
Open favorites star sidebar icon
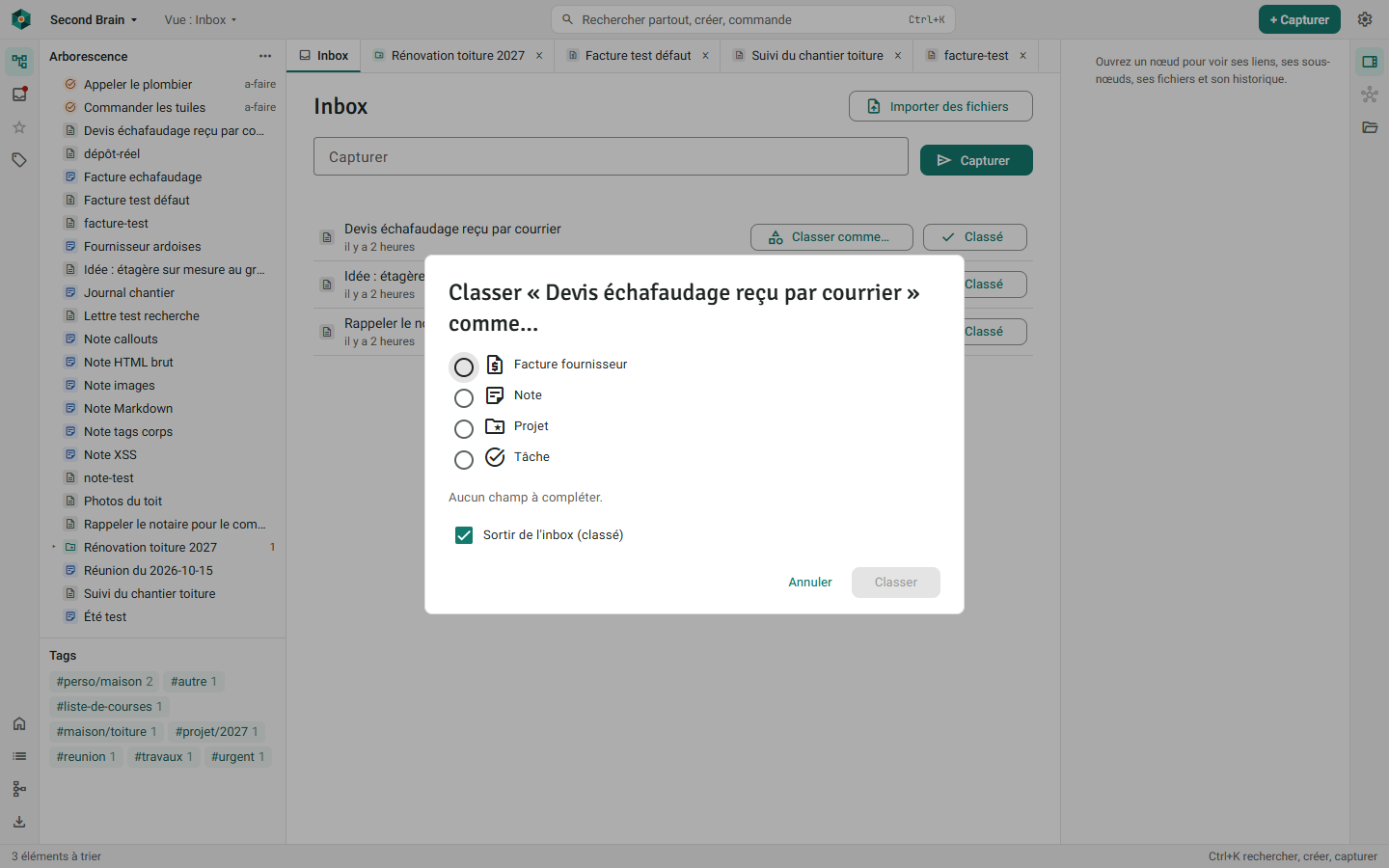[x=19, y=127]
